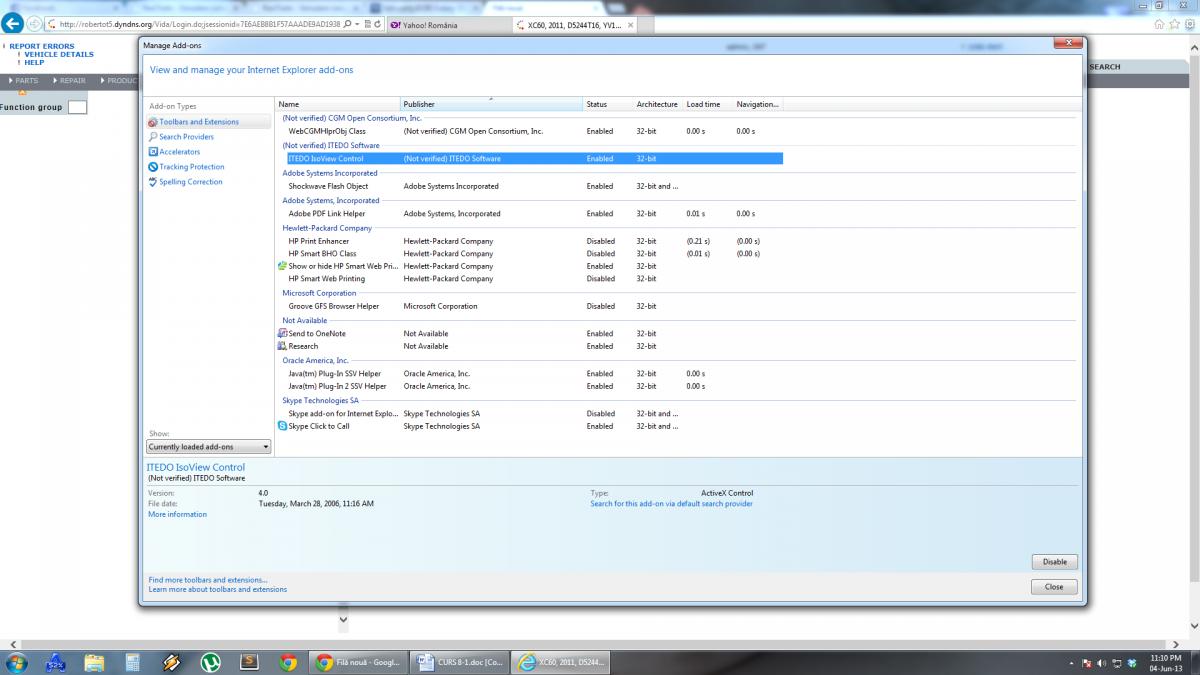Switch to the Yahoo! România tab
The height and width of the screenshot is (675, 1200).
pos(447,25)
